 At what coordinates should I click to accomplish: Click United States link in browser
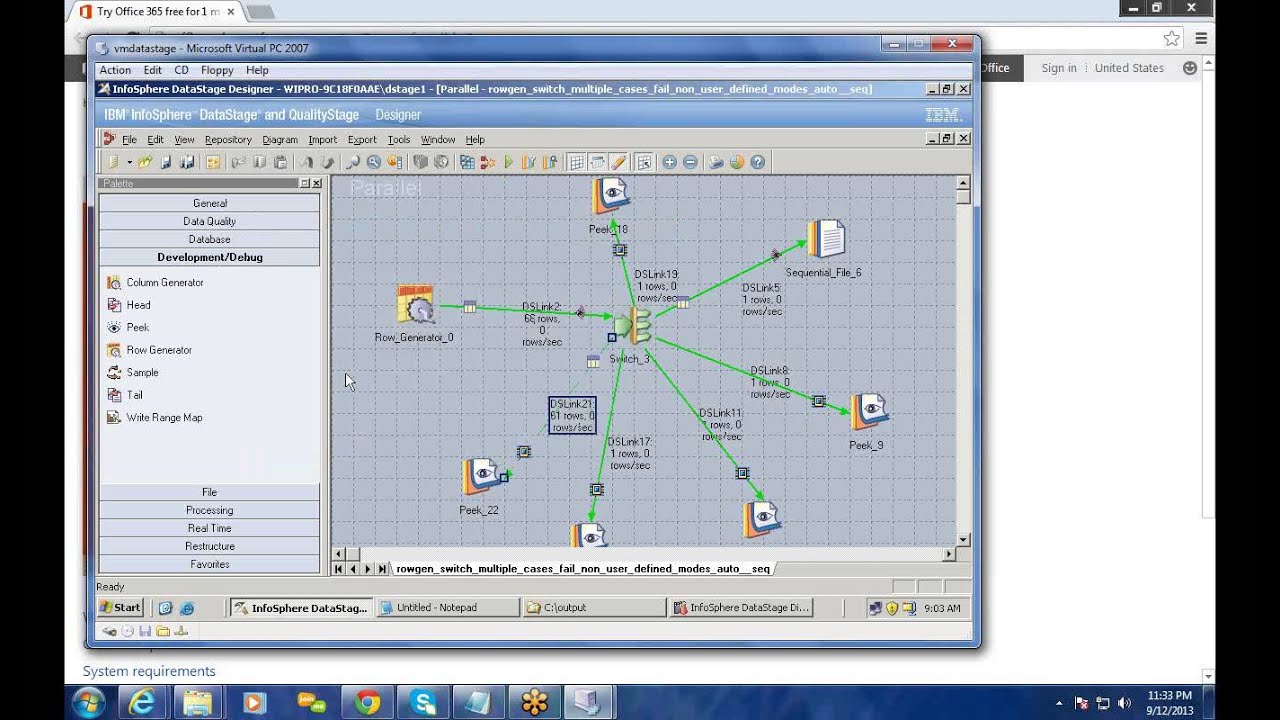point(1129,68)
